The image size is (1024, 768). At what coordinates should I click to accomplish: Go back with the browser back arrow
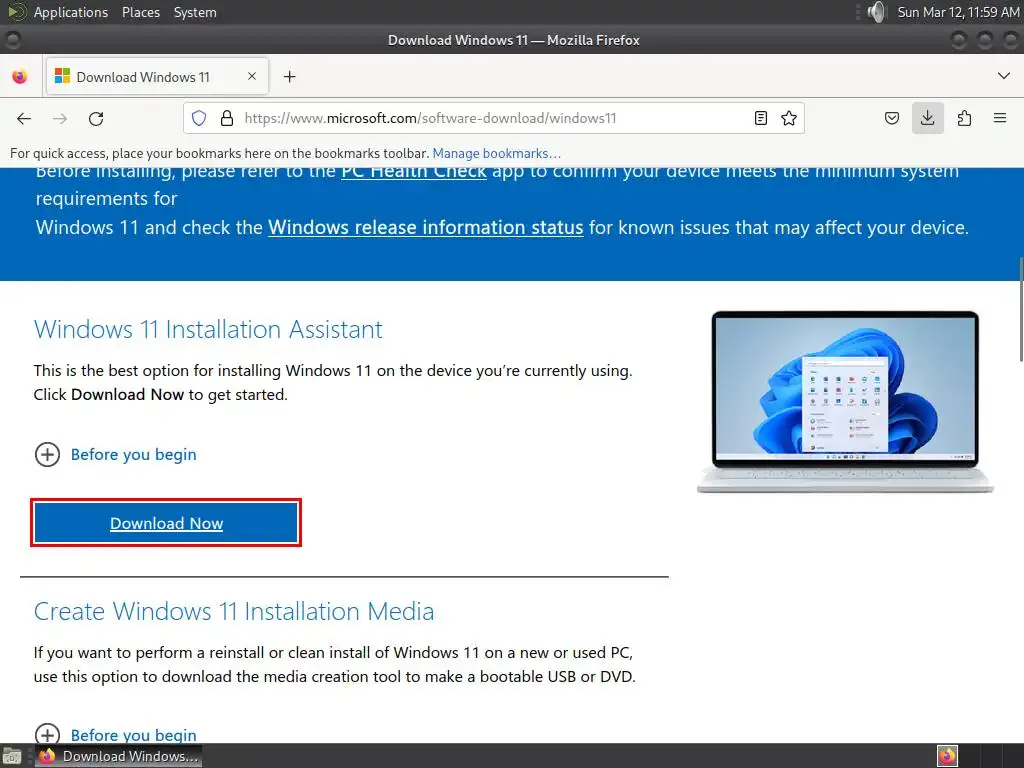(x=24, y=118)
